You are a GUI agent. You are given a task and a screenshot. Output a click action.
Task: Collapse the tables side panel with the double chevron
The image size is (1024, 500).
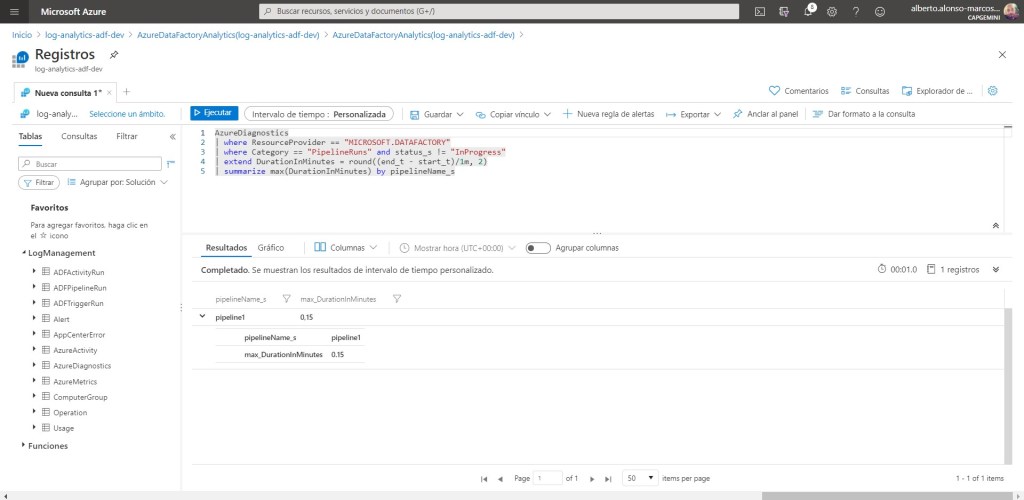coord(172,136)
